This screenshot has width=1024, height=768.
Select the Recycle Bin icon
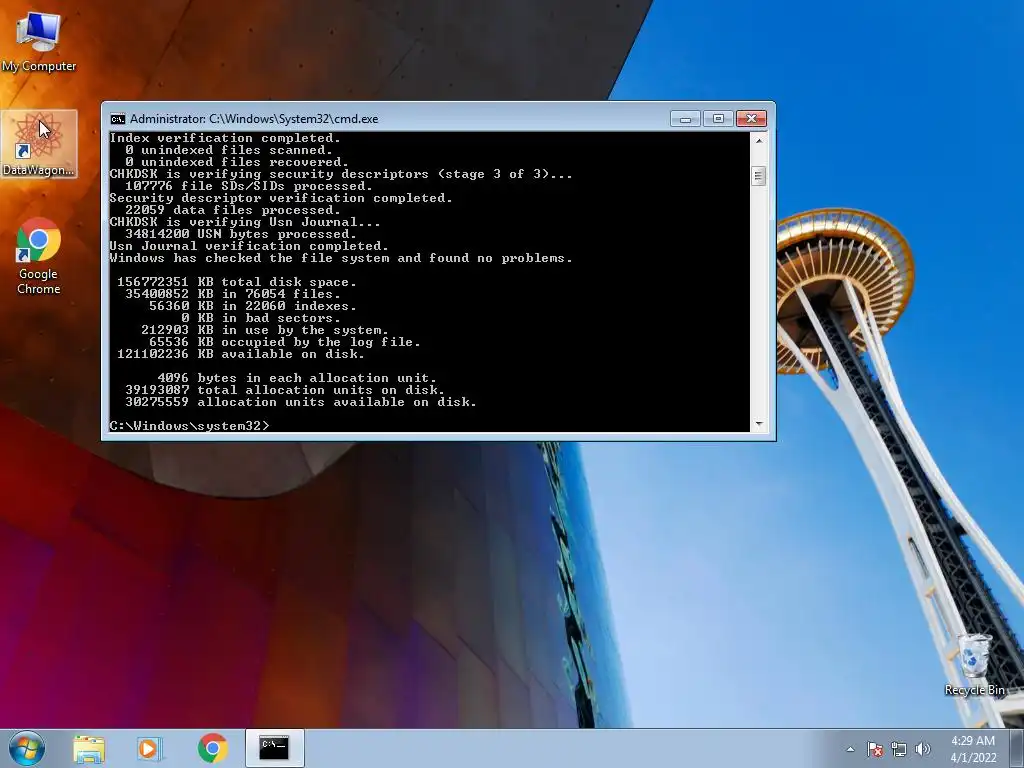[974, 665]
